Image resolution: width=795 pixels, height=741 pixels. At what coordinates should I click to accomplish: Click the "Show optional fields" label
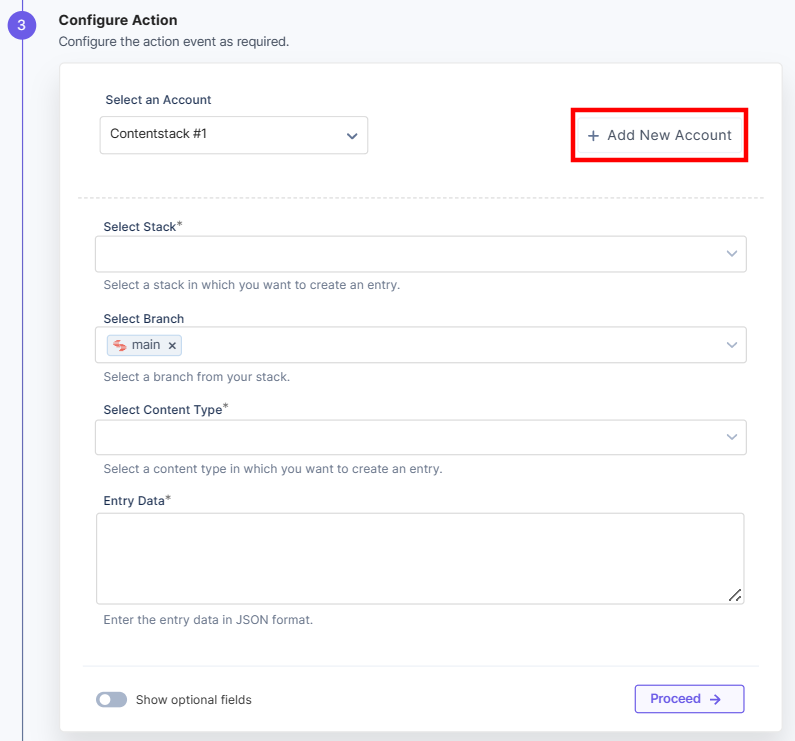click(x=194, y=700)
